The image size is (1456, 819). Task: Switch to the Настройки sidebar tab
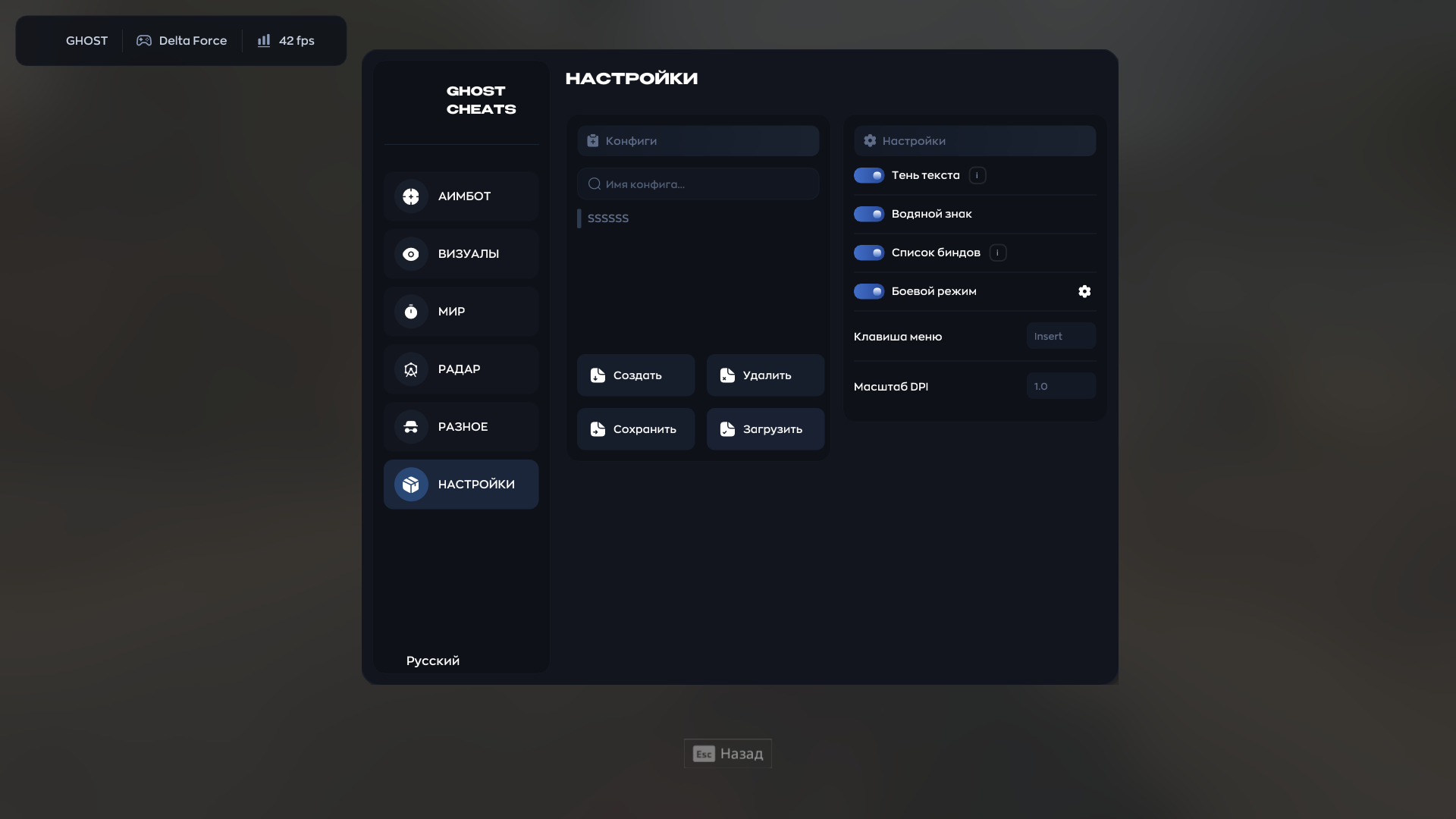click(x=461, y=485)
